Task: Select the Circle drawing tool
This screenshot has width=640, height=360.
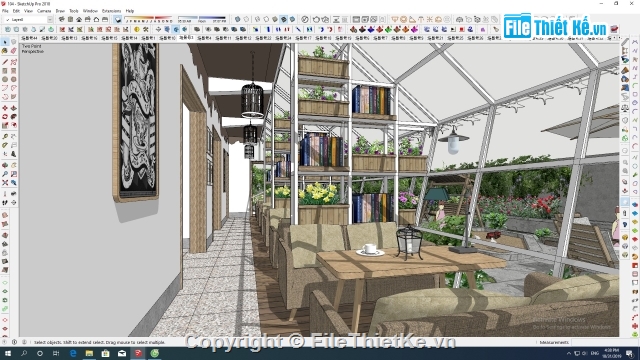Action: point(5,79)
